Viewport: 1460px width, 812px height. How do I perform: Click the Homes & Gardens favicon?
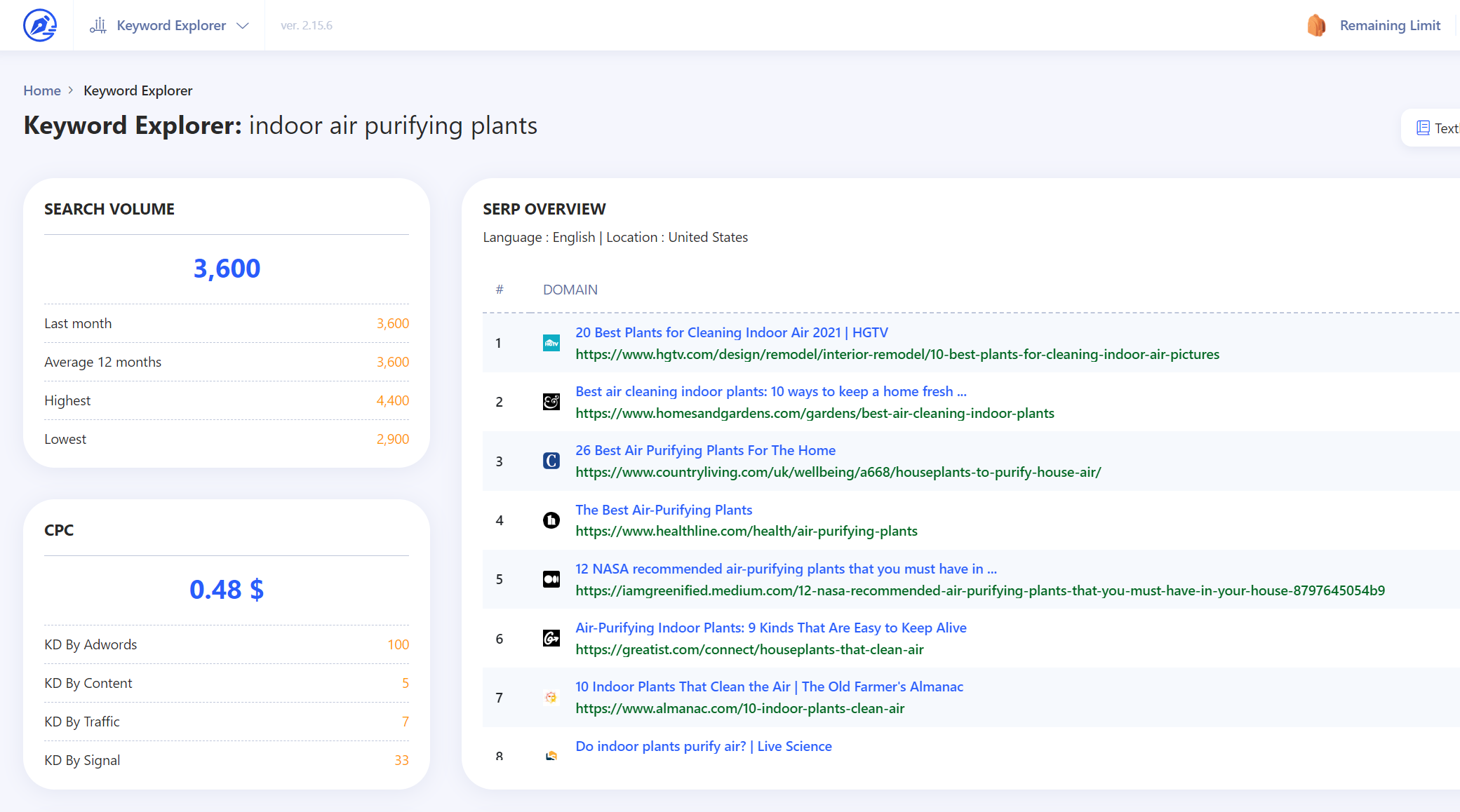(551, 402)
